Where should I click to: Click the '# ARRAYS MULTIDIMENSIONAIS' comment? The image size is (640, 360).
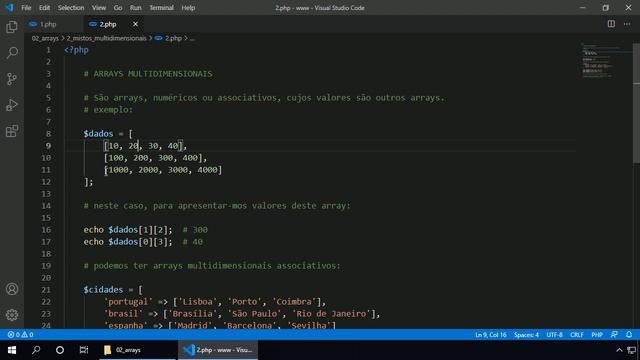coord(148,74)
